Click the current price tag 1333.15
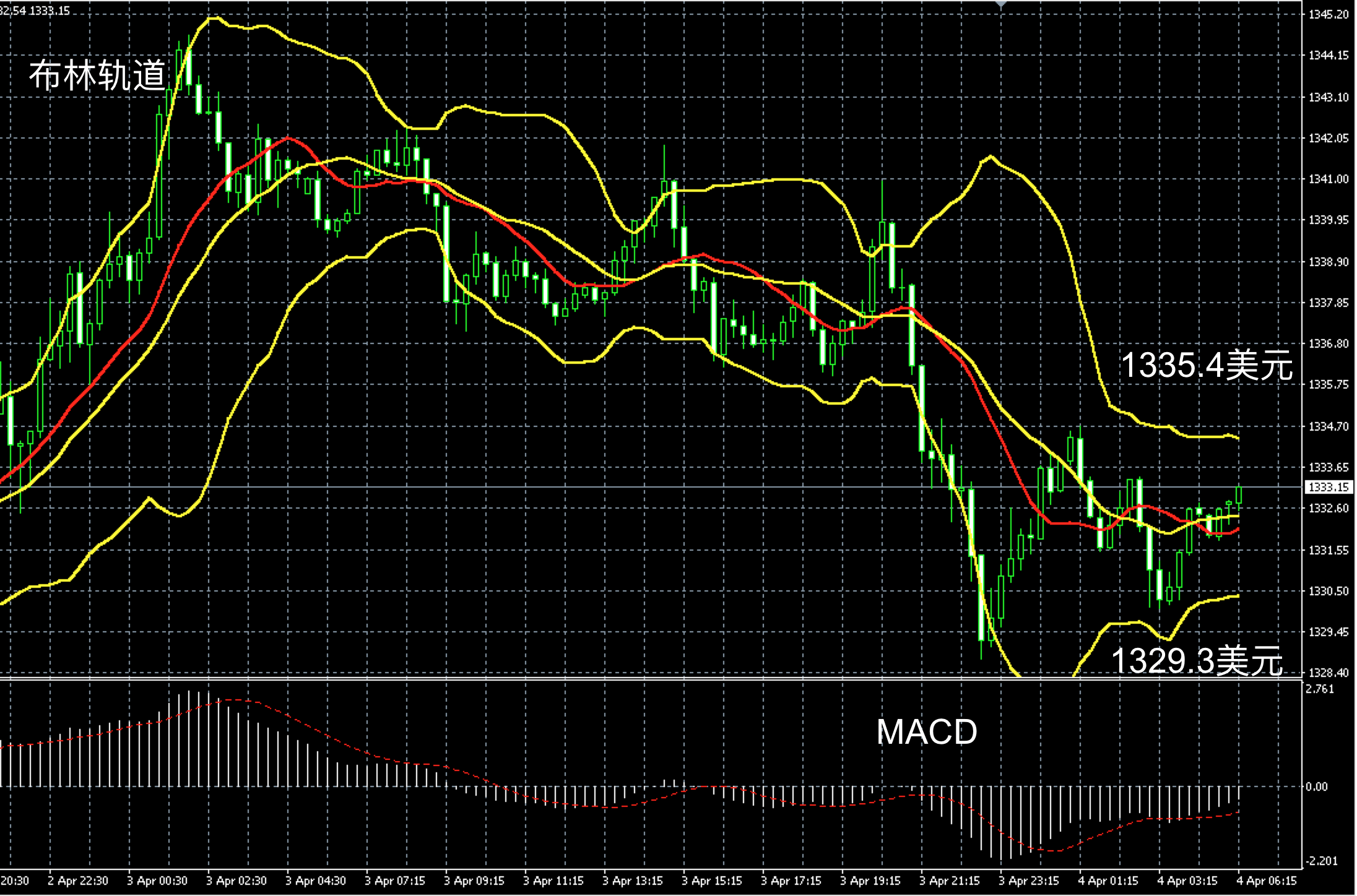The height and width of the screenshot is (896, 1357). 1329,487
